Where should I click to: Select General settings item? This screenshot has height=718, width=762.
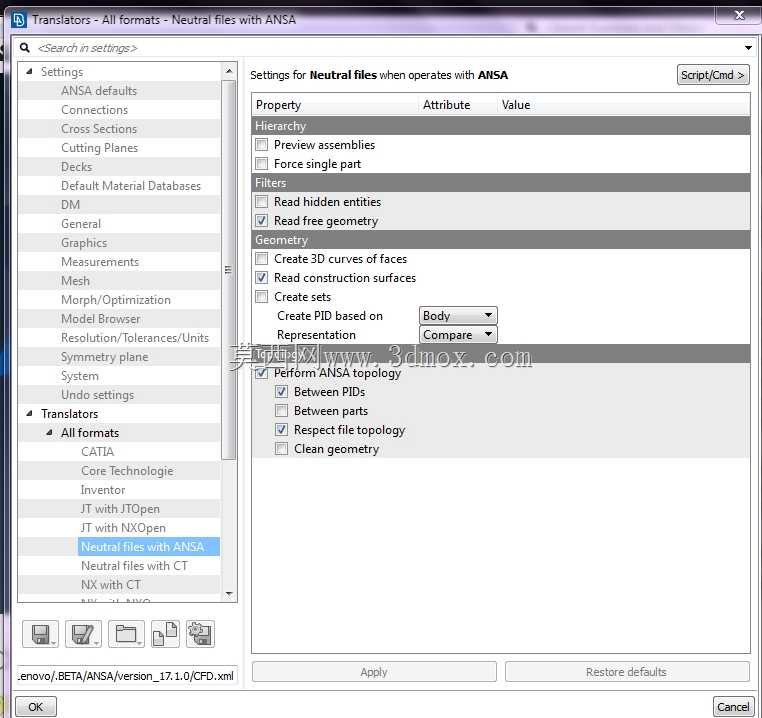[81, 224]
